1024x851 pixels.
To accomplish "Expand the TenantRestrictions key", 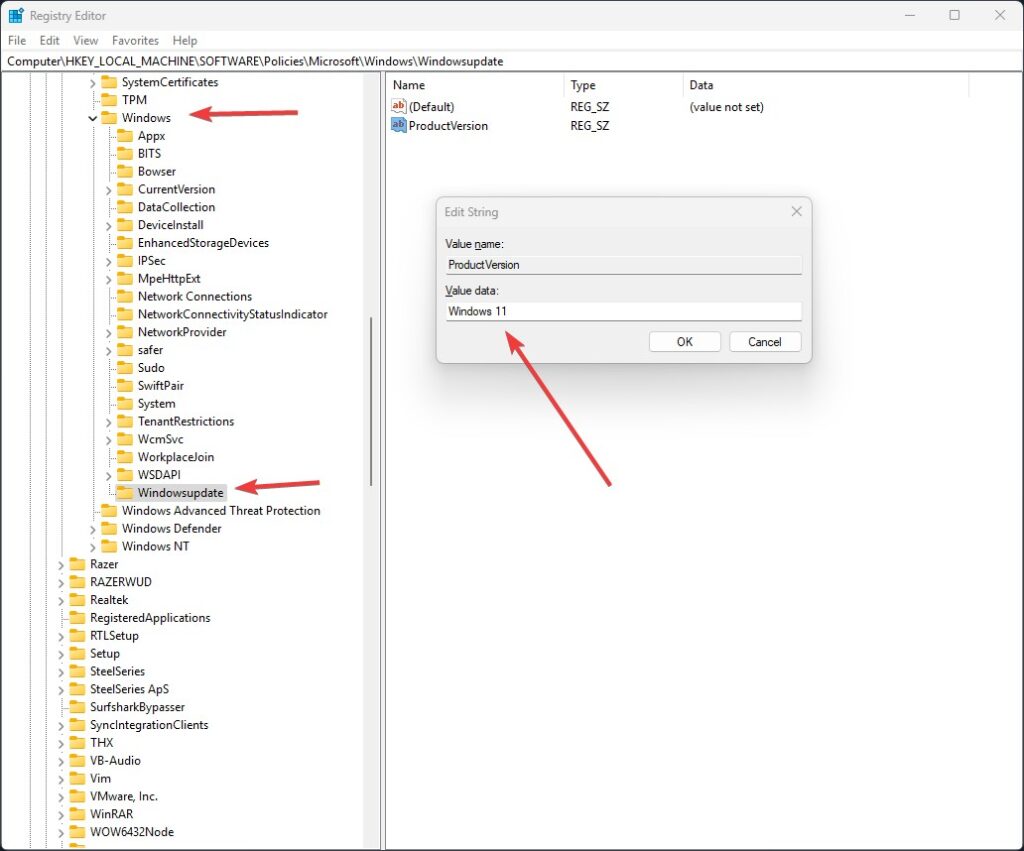I will (108, 423).
